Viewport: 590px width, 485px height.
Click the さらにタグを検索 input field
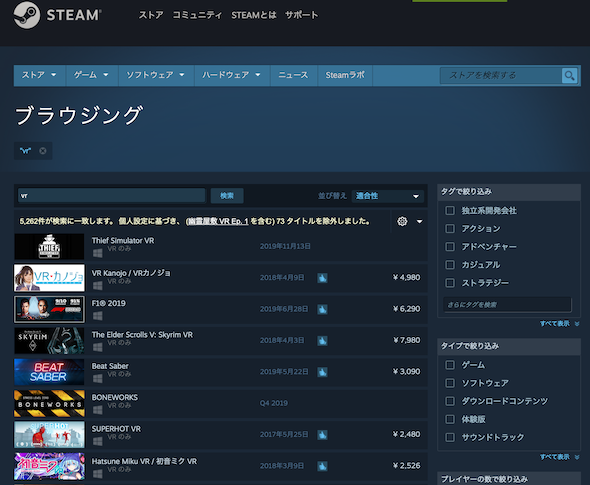[x=507, y=305]
